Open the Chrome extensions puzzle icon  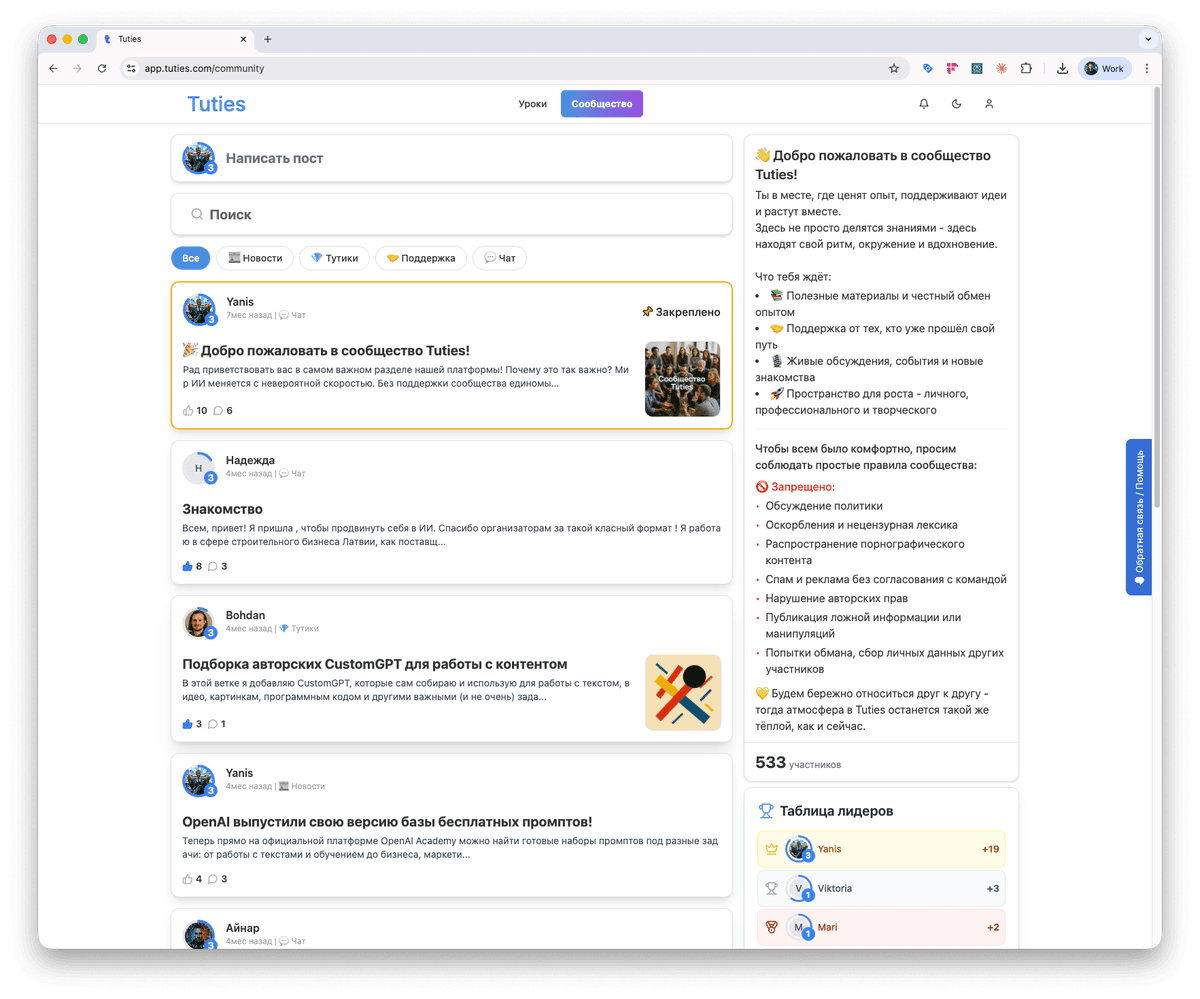point(1026,69)
